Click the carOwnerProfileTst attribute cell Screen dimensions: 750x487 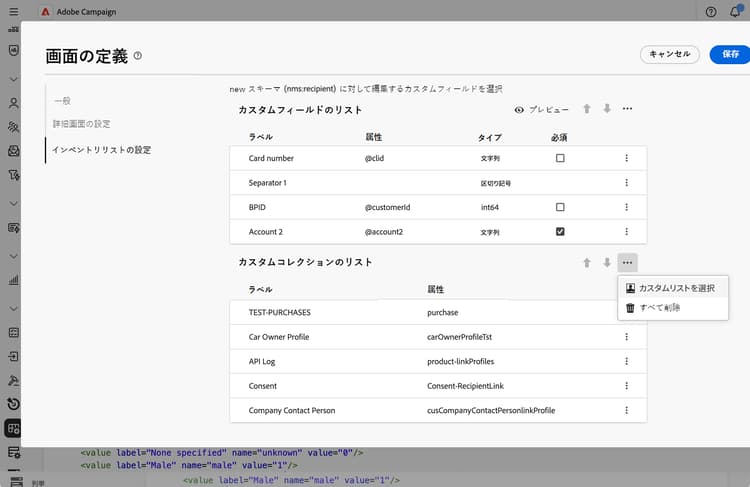tap(459, 337)
